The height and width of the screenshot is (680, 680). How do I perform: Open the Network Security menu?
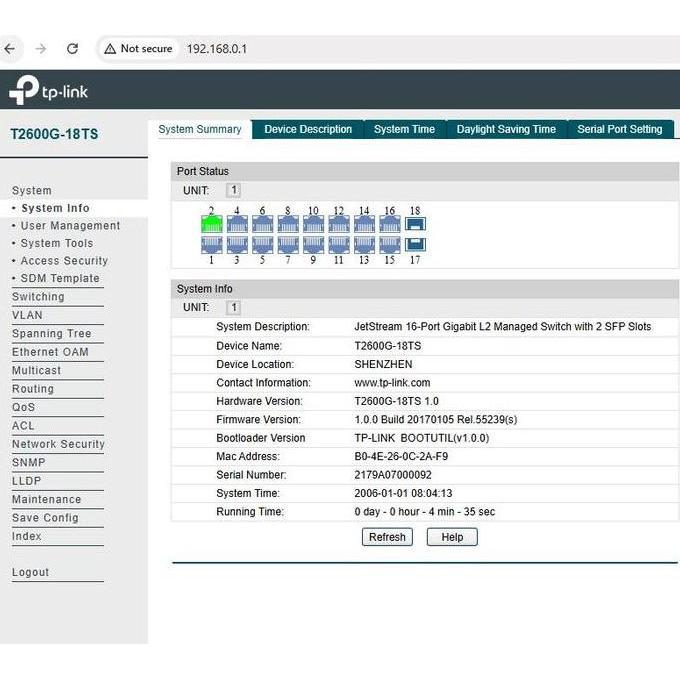click(59, 444)
